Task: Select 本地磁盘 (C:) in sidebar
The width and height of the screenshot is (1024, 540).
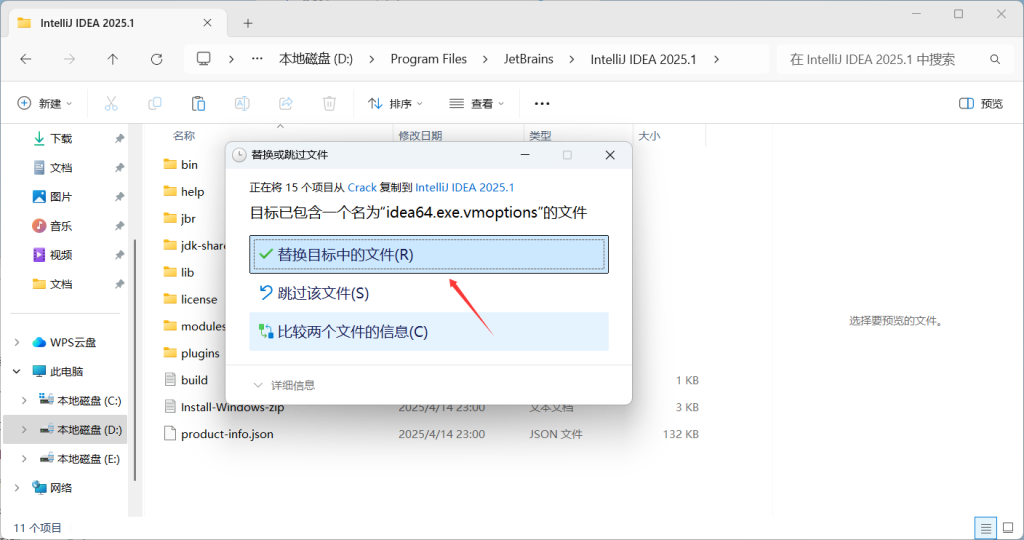Action: 89,400
